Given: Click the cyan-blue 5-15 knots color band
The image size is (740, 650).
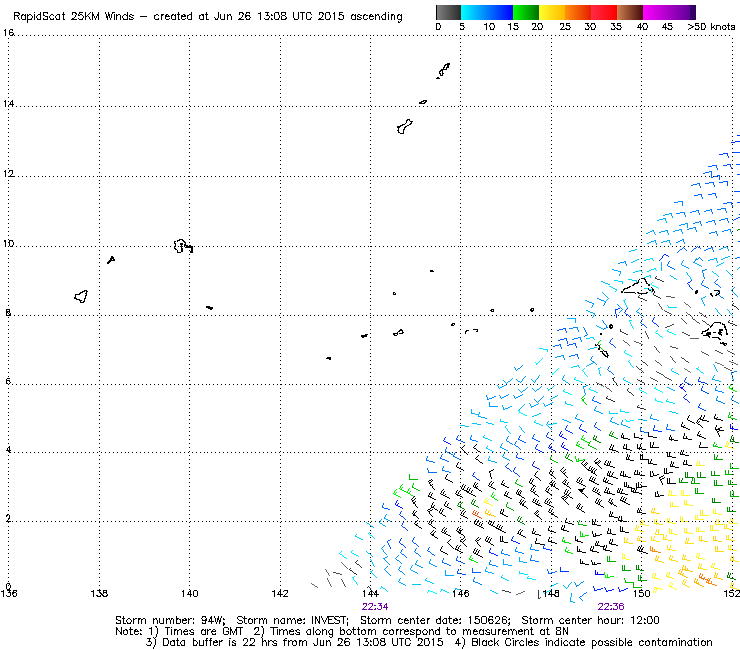Looking at the screenshot, I should [x=487, y=12].
